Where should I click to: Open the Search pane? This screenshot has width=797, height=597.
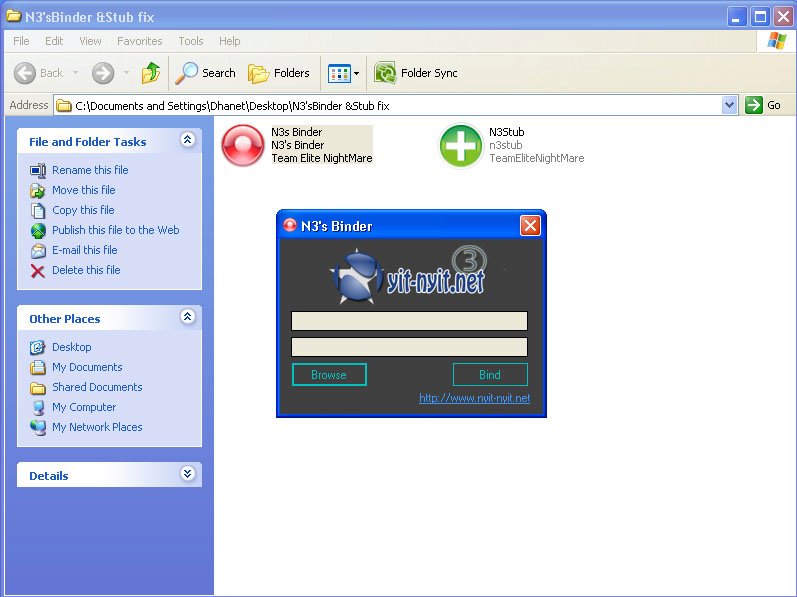pos(205,73)
